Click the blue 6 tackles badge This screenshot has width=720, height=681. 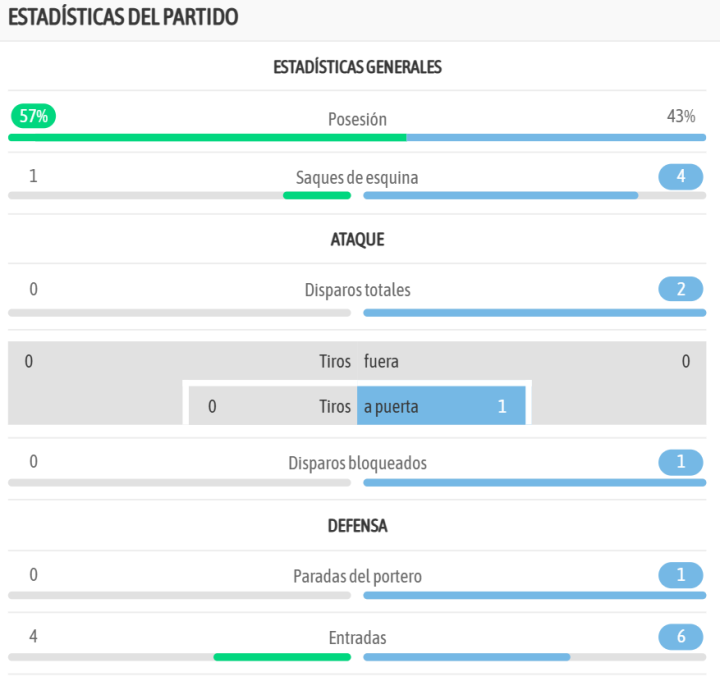(x=681, y=638)
